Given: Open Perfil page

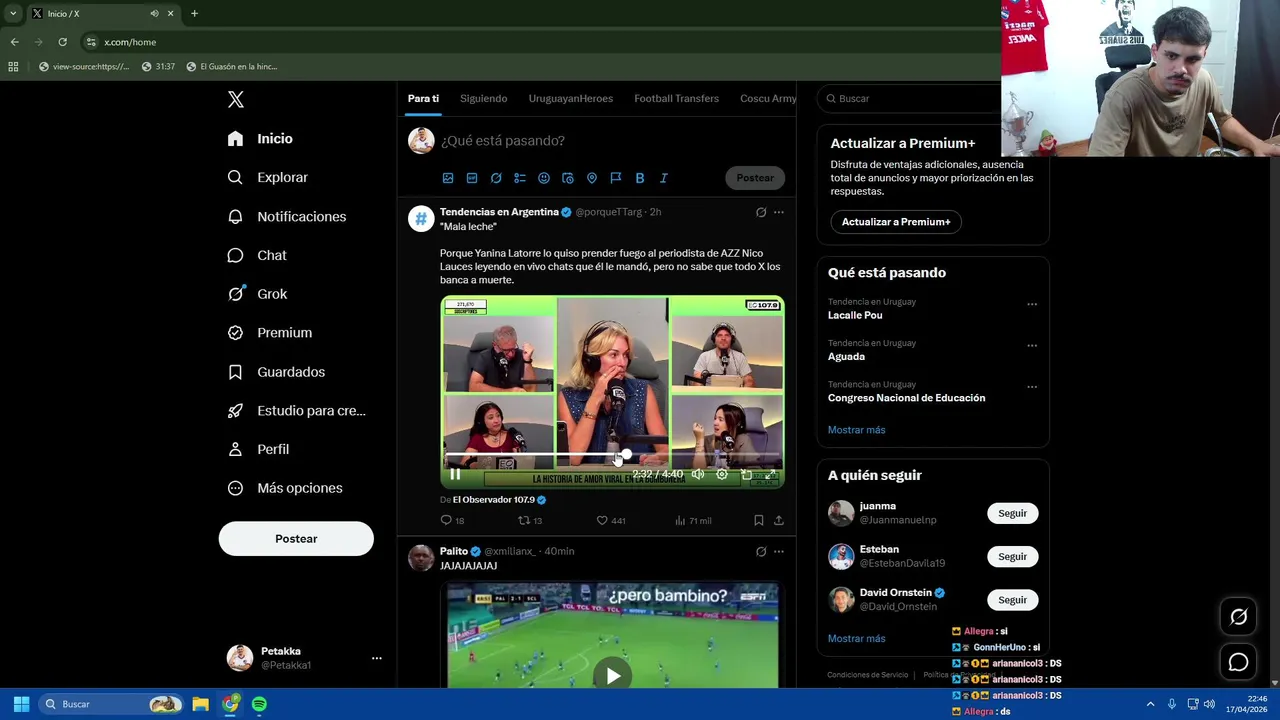Looking at the screenshot, I should pos(258,449).
